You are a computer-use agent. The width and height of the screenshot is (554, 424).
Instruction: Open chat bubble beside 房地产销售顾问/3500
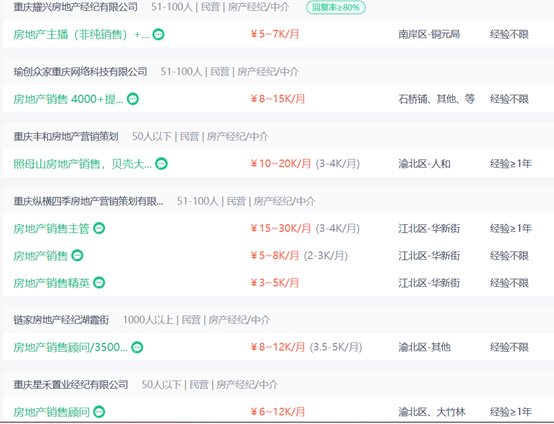tap(137, 347)
